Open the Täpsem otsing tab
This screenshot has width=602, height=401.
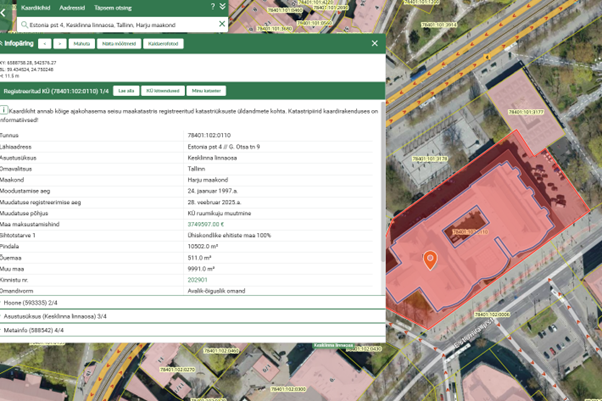point(113,8)
